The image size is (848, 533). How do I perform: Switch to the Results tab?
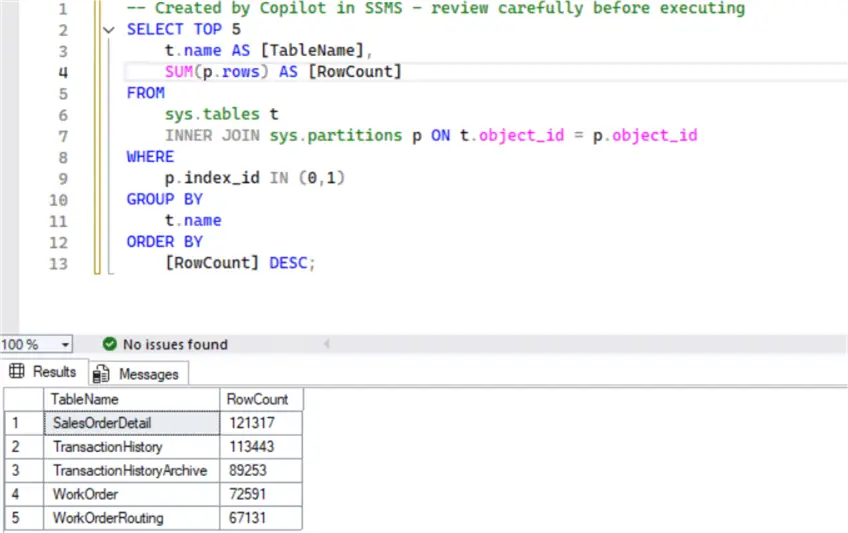[44, 372]
